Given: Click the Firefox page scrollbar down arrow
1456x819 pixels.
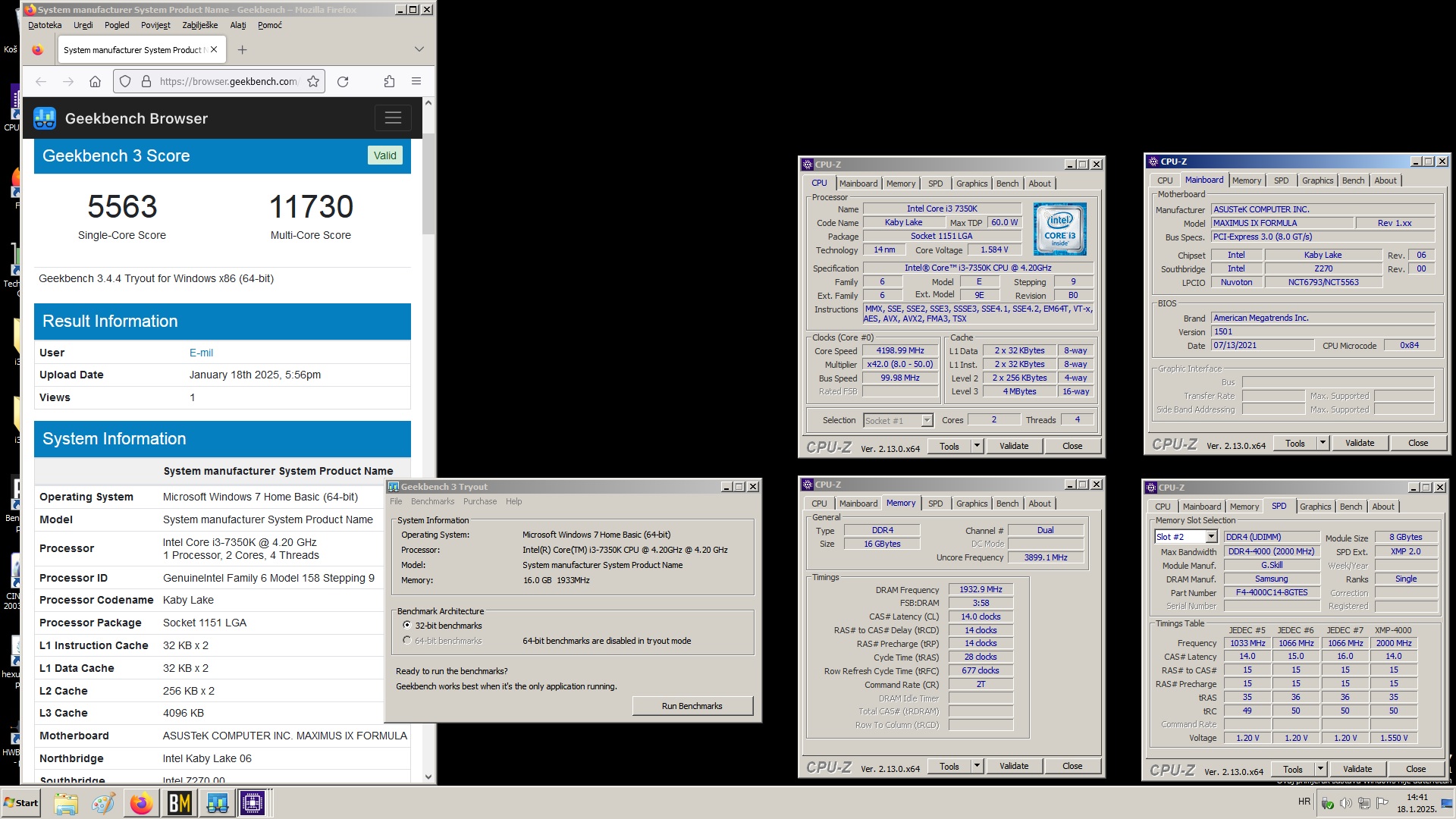Looking at the screenshot, I should click(428, 777).
